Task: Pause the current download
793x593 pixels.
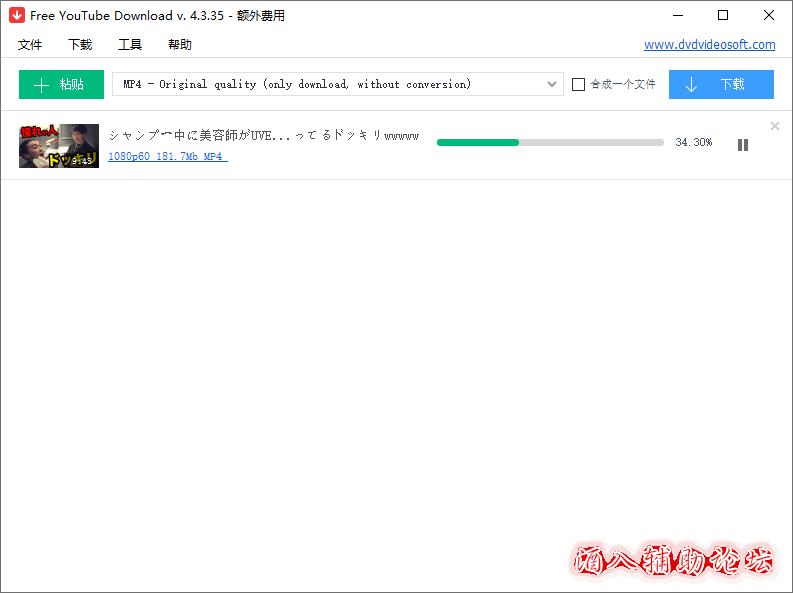Action: (742, 145)
